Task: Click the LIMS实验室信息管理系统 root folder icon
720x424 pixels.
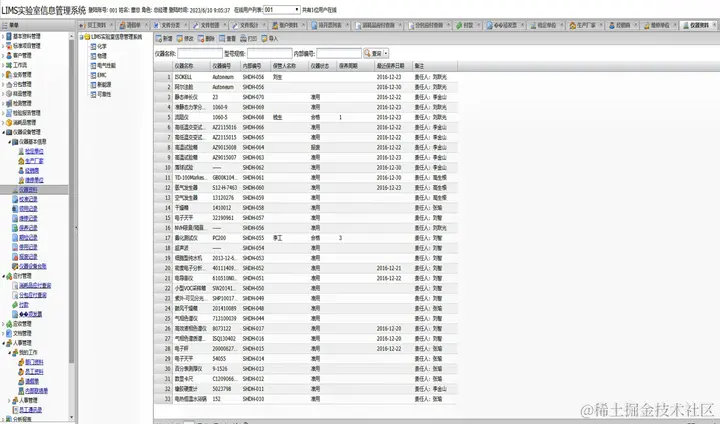Action: 87,37
